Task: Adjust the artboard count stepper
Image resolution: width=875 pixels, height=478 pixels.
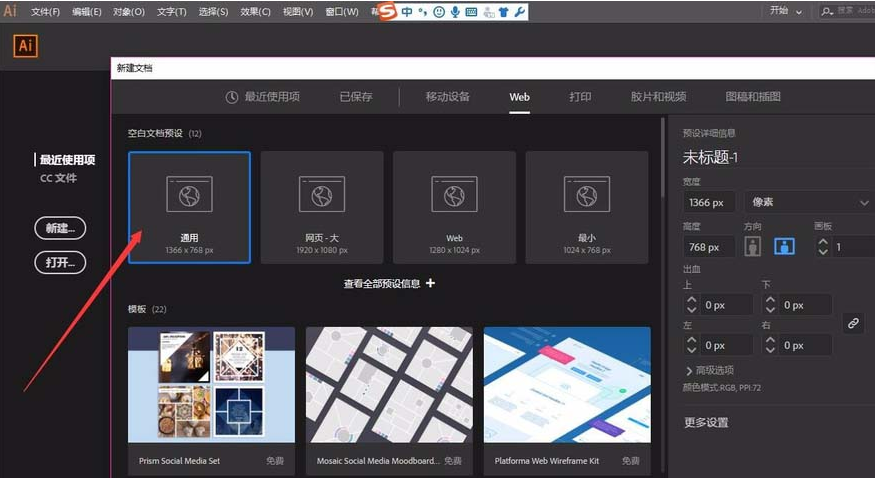Action: point(823,246)
